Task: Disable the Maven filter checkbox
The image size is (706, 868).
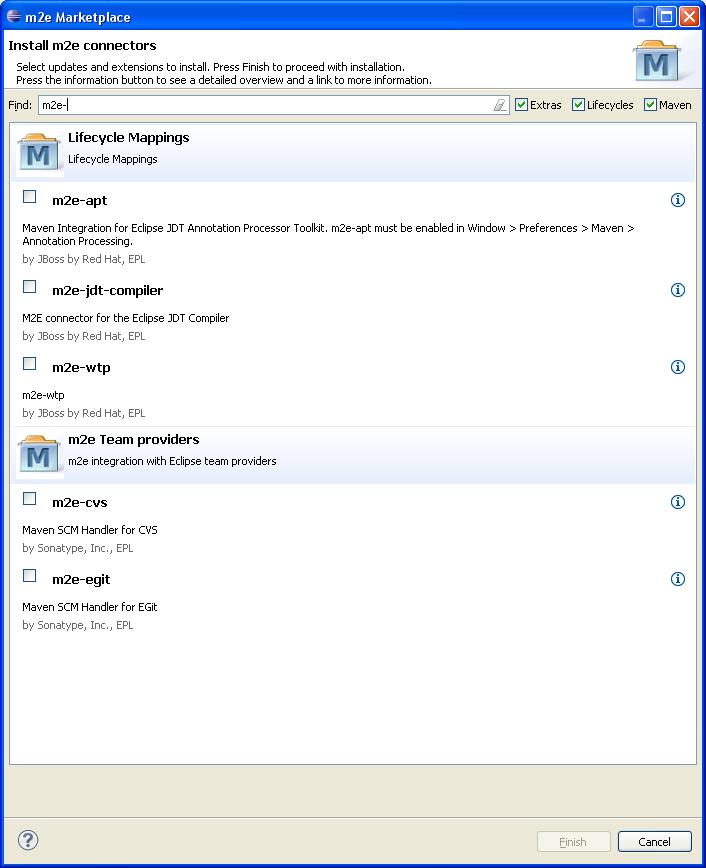Action: click(650, 105)
